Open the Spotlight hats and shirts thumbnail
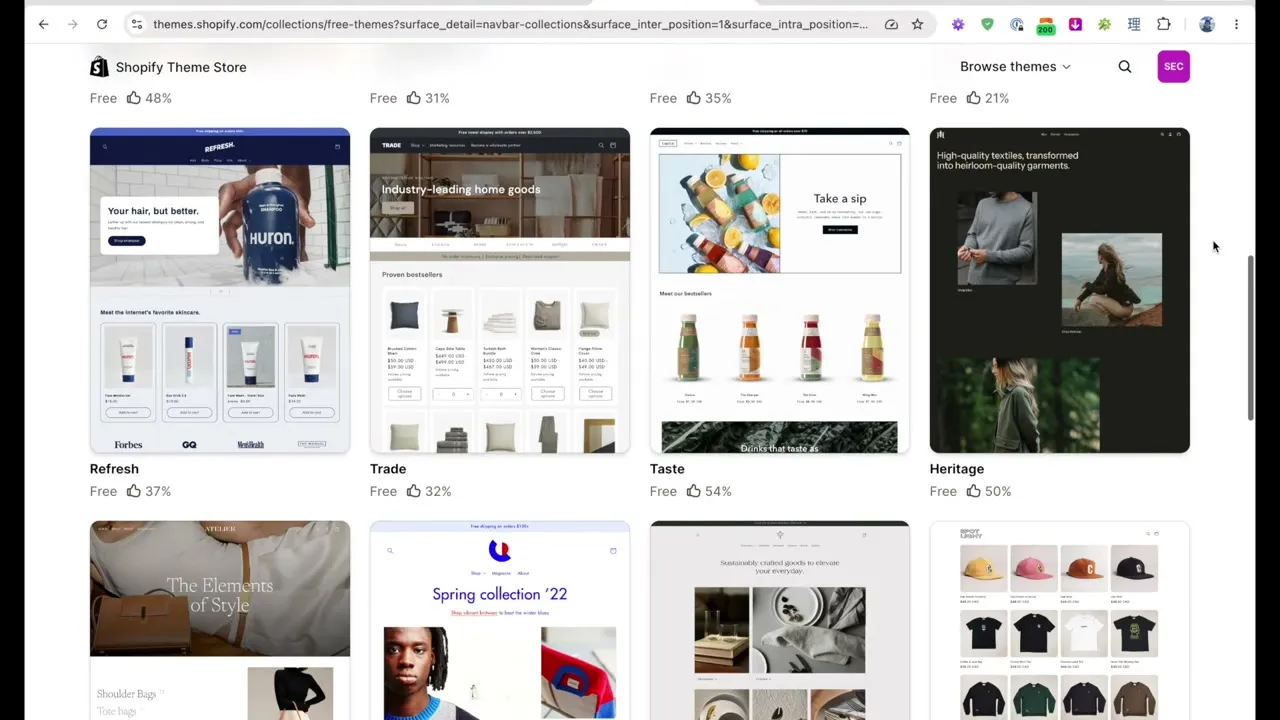Image resolution: width=1280 pixels, height=720 pixels. [1060, 620]
